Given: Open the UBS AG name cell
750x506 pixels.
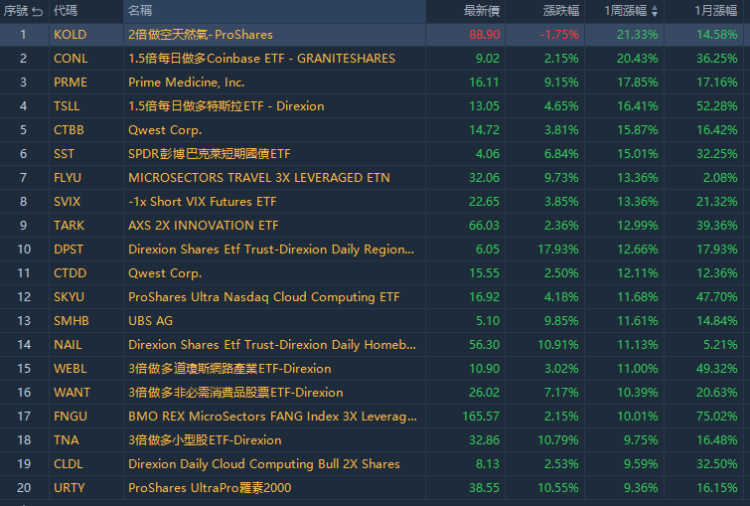Looking at the screenshot, I should pos(150,321).
